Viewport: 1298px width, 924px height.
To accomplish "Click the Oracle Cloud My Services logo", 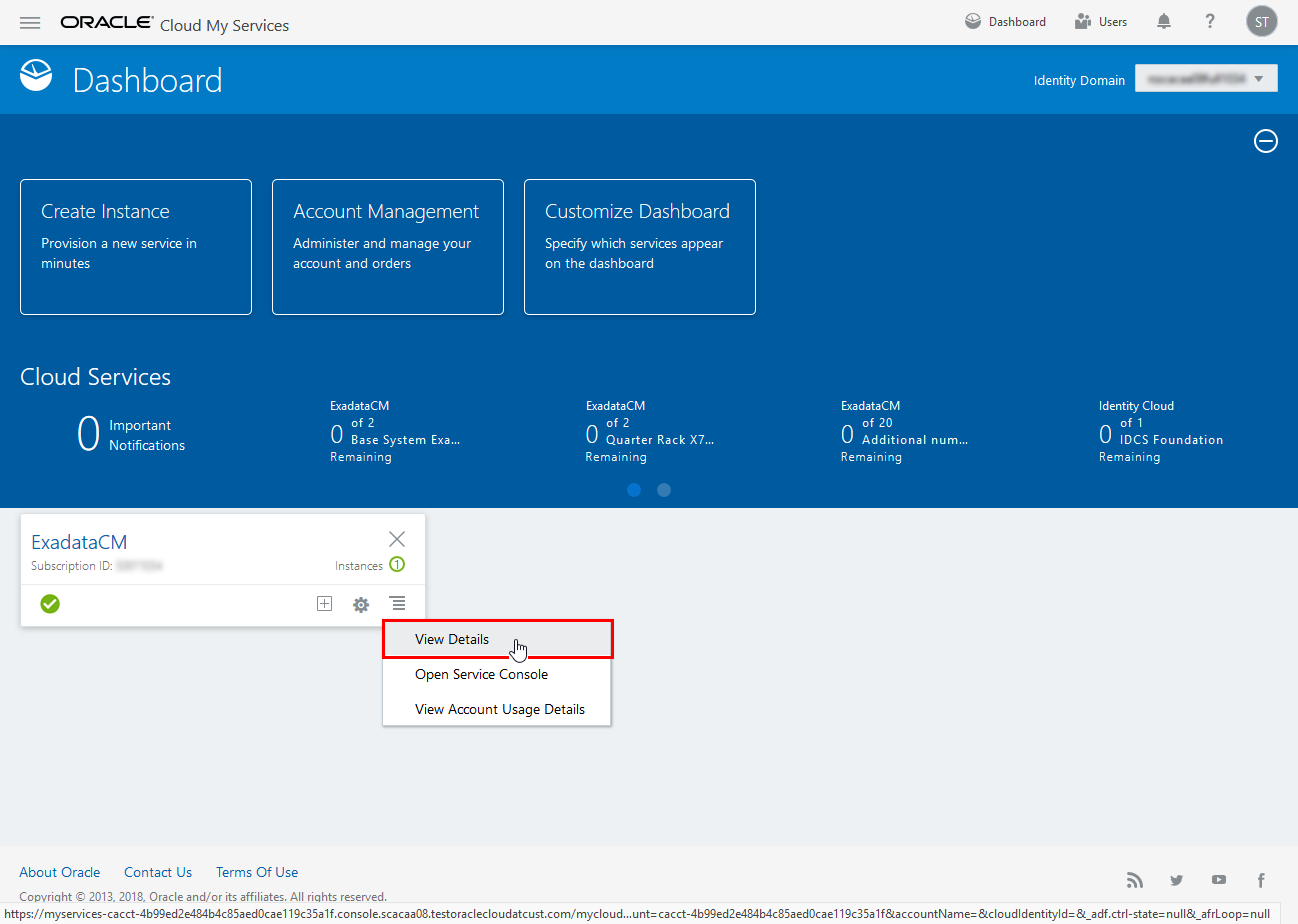I will point(175,23).
